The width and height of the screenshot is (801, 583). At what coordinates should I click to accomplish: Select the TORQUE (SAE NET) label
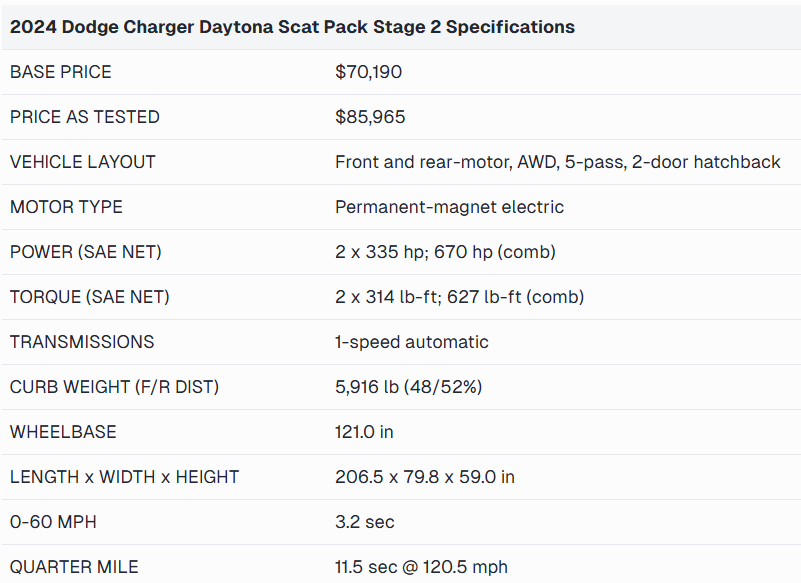[x=90, y=297]
